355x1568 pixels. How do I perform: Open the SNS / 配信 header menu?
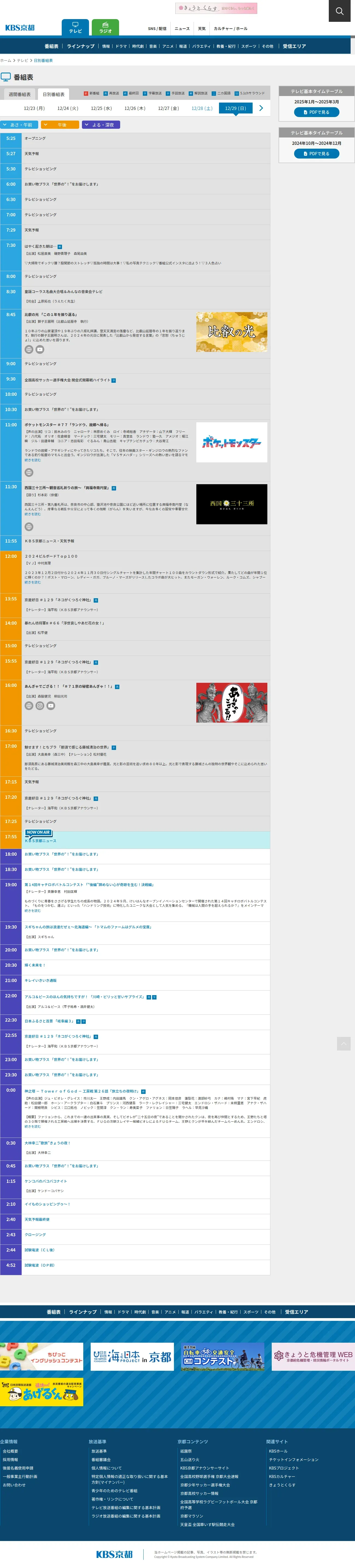[157, 29]
